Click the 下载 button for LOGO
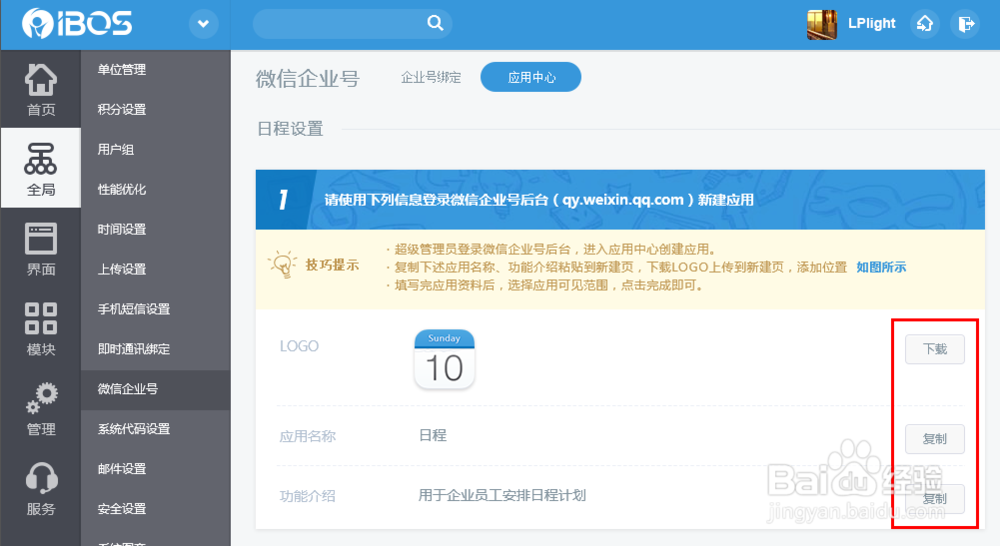 click(935, 349)
